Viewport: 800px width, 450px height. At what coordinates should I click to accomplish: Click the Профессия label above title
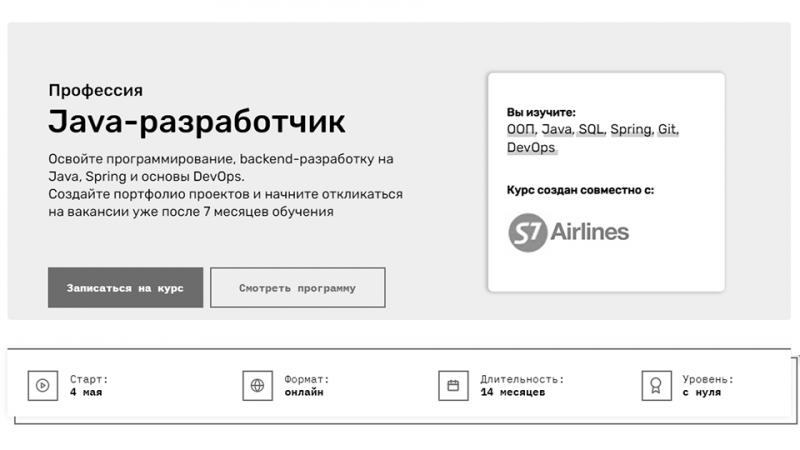click(95, 90)
